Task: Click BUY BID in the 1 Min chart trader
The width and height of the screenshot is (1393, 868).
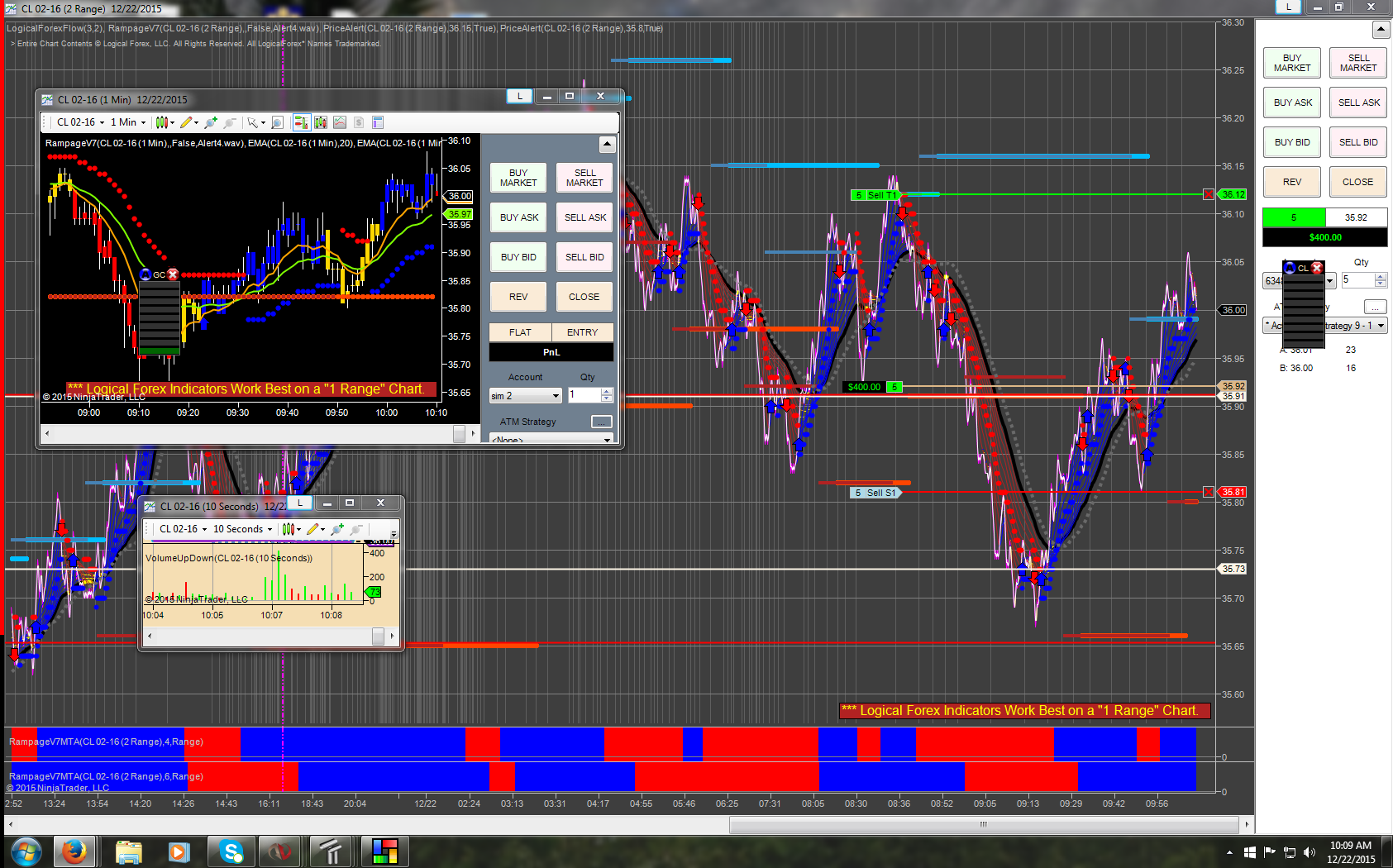Action: 518,257
